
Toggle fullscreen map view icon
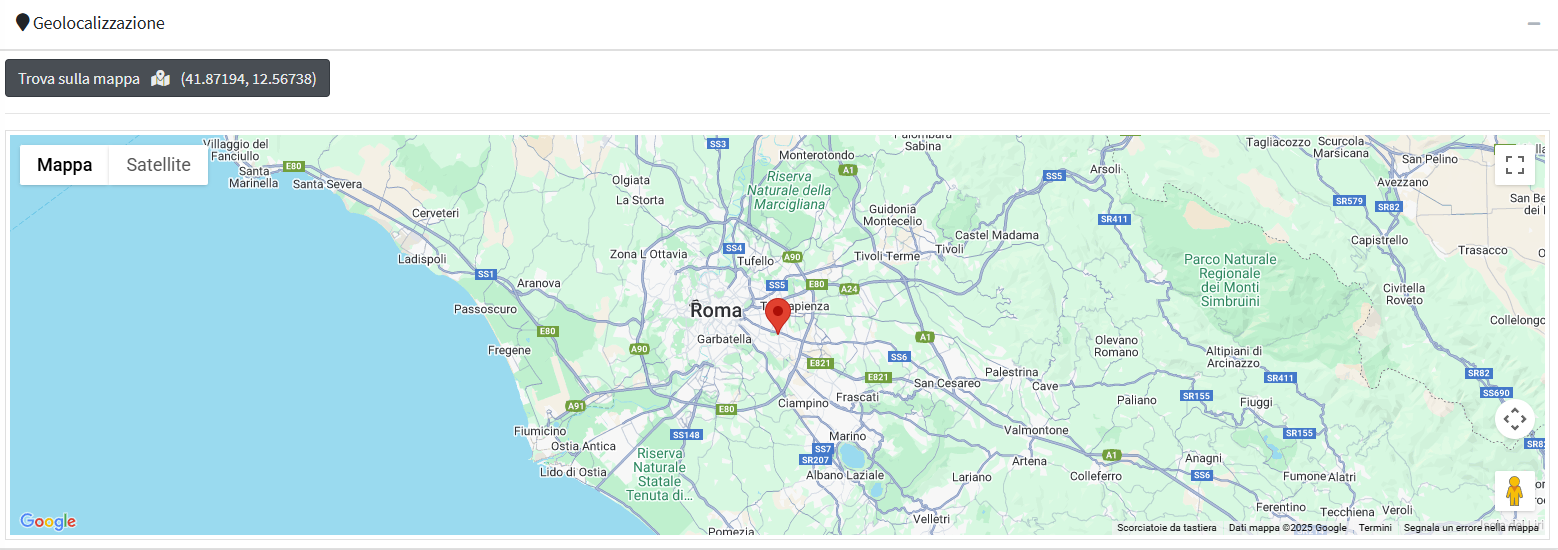coord(1514,165)
